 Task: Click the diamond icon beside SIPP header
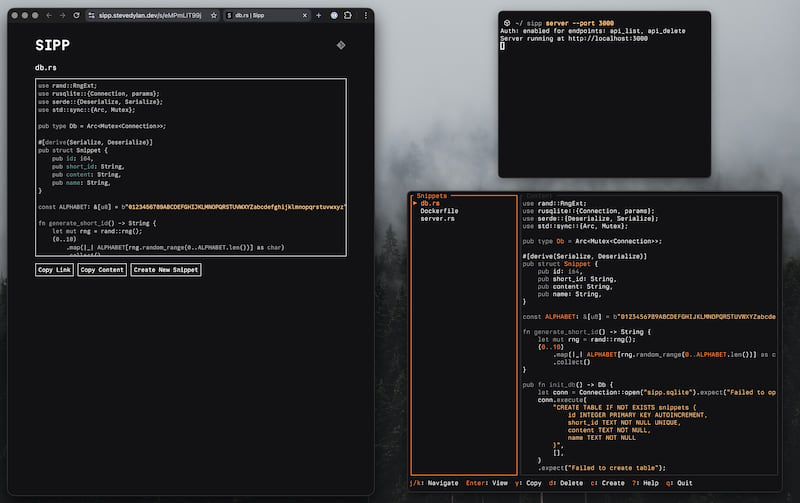pos(340,45)
